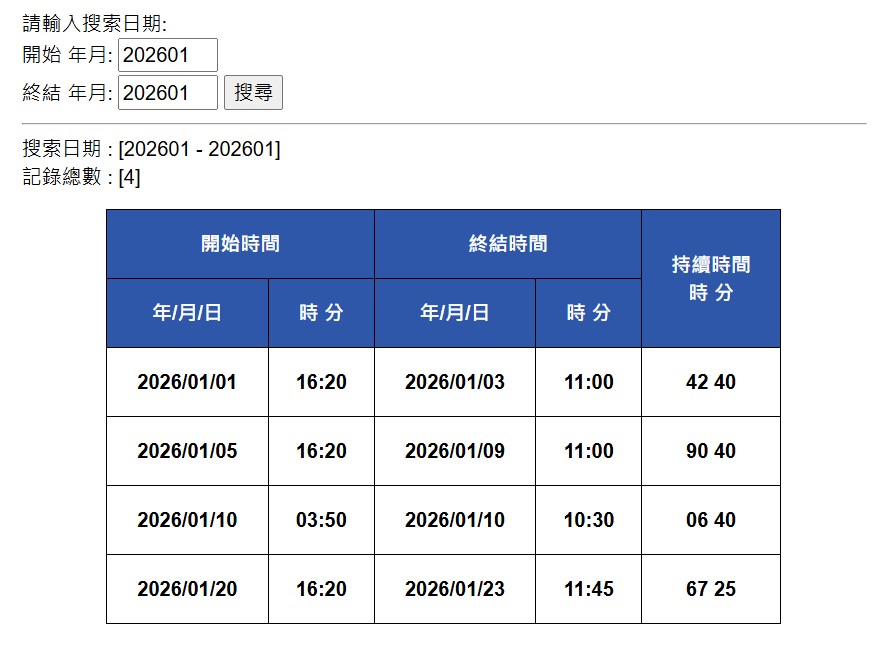Image resolution: width=878 pixels, height=648 pixels.
Task: Select the row starting 2026/01/05
Action: click(186, 450)
